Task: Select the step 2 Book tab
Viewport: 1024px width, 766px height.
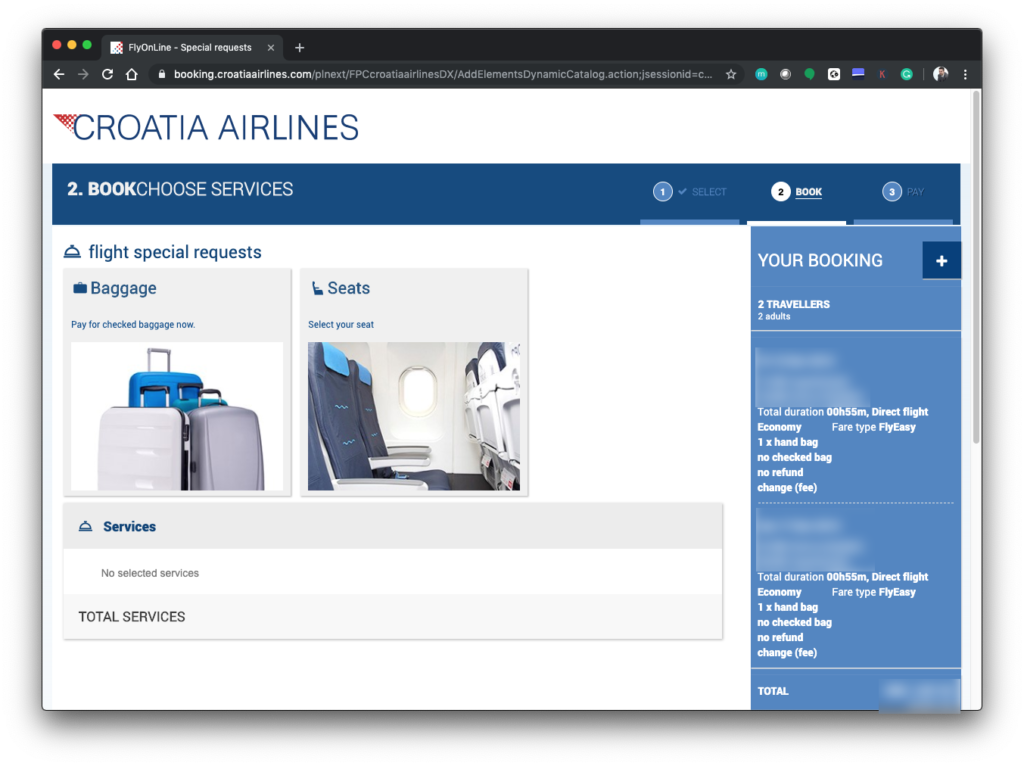Action: click(797, 192)
